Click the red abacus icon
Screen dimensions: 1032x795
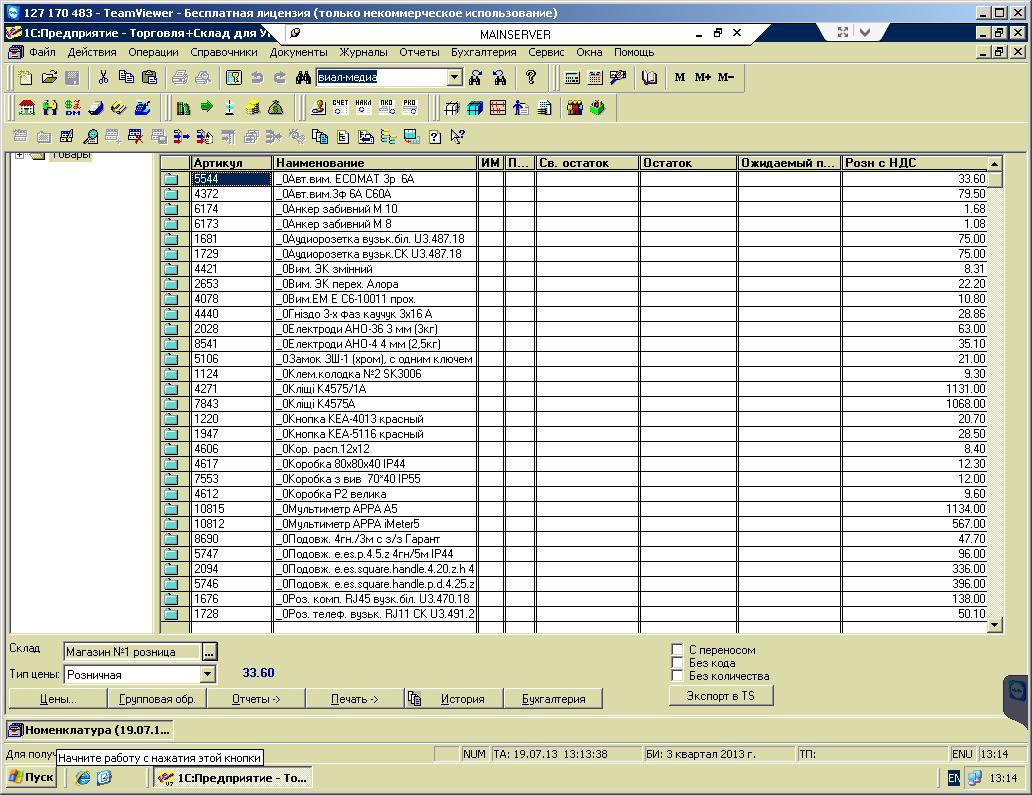(498, 108)
